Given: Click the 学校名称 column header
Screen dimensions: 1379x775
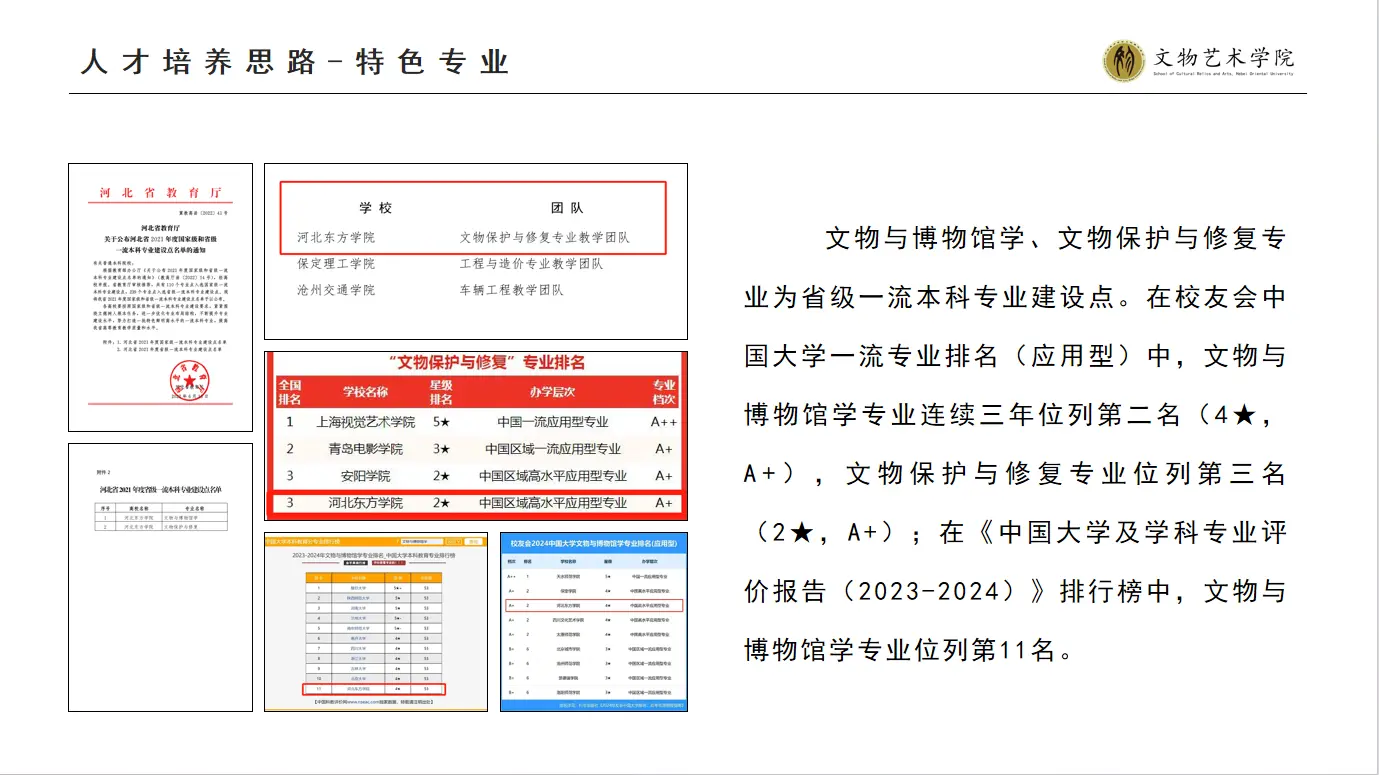Looking at the screenshot, I should click(x=364, y=392).
